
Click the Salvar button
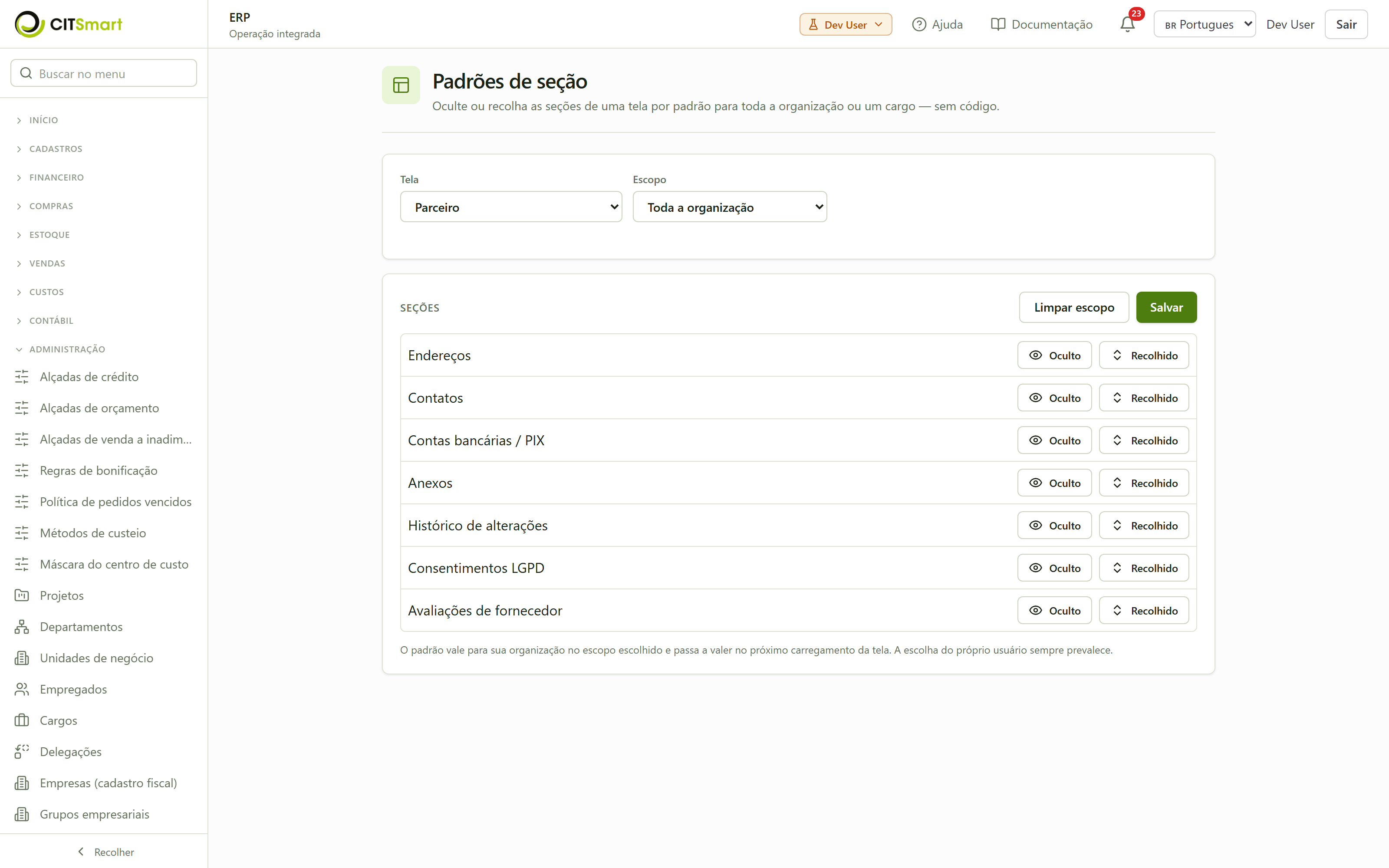[x=1166, y=307]
